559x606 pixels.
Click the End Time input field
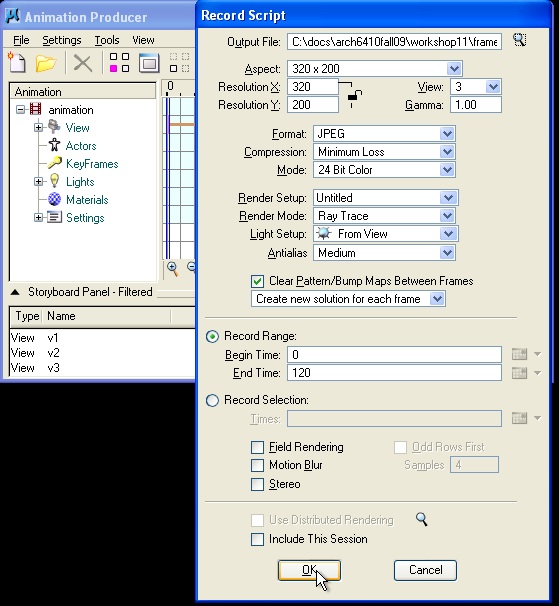tap(394, 373)
